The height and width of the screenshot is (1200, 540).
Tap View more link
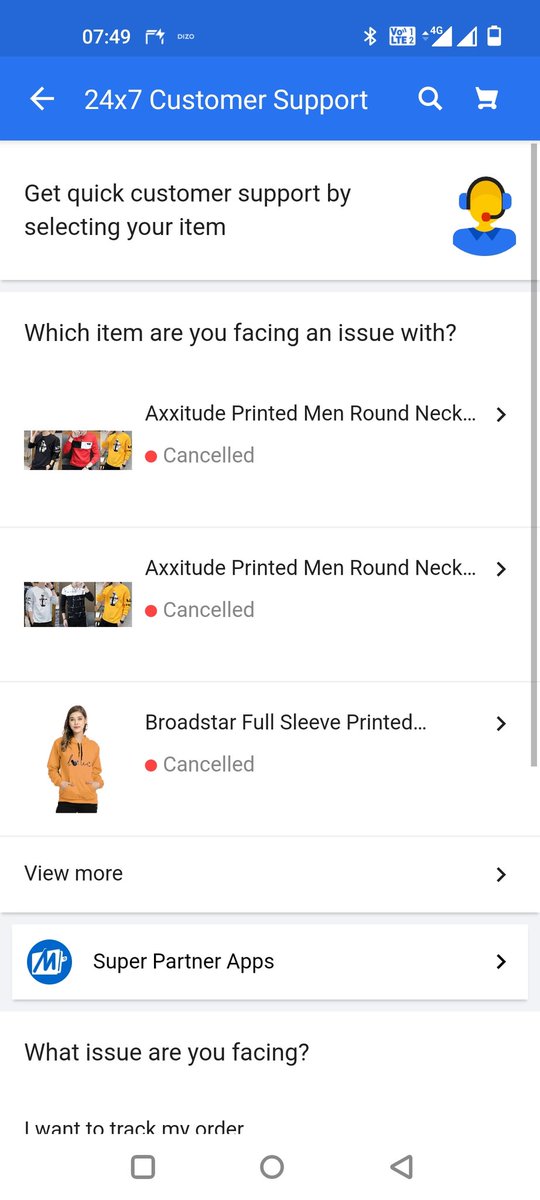[x=73, y=874]
